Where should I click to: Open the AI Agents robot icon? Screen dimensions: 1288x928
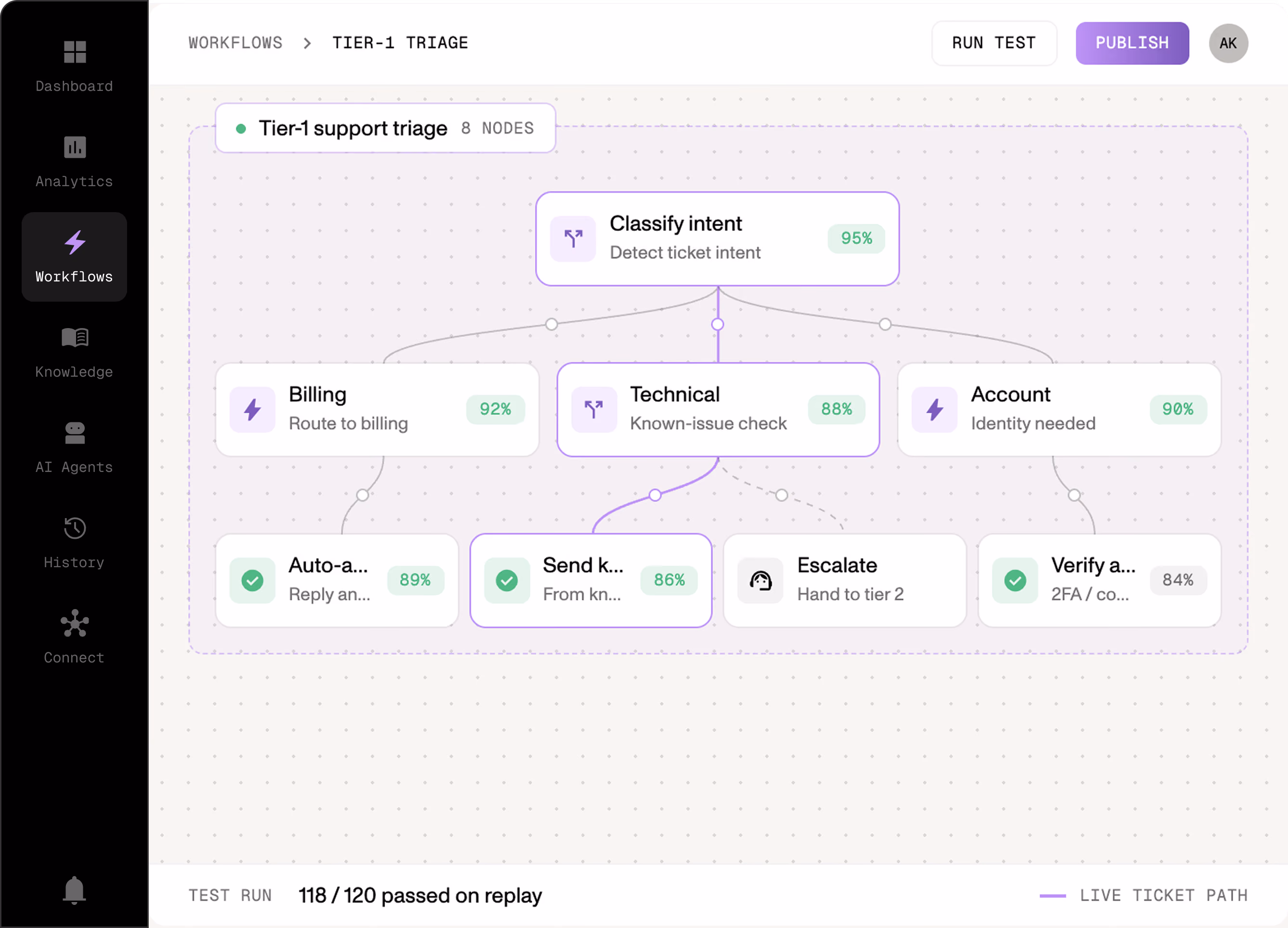(75, 432)
